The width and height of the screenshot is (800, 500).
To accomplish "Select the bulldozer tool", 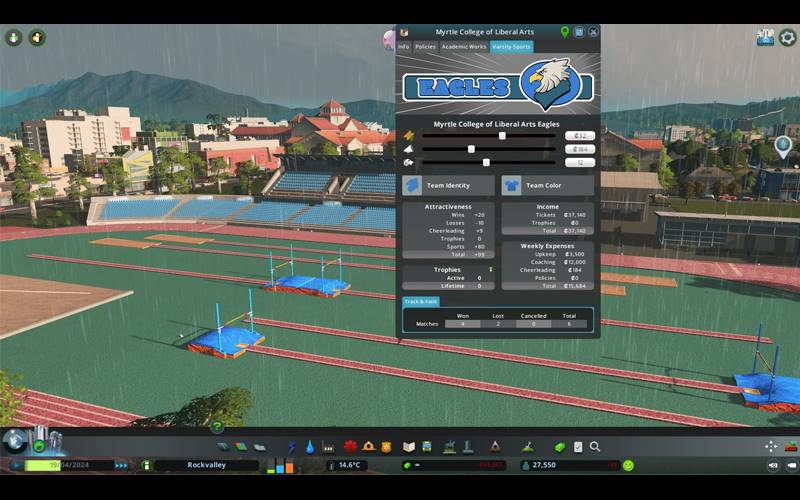I will pyautogui.click(x=790, y=446).
